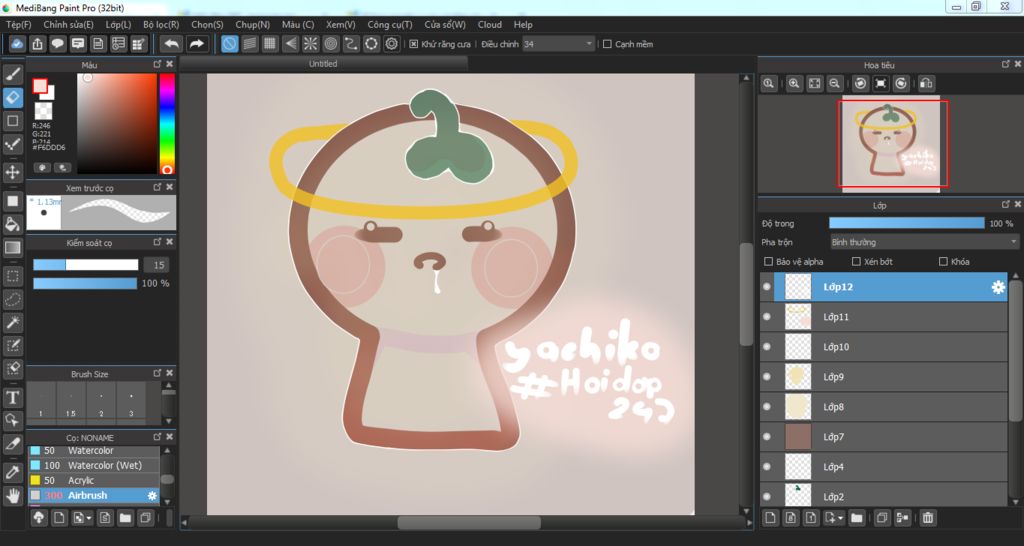
Task: Click the Navigator preview thumbnail
Action: pos(891,144)
